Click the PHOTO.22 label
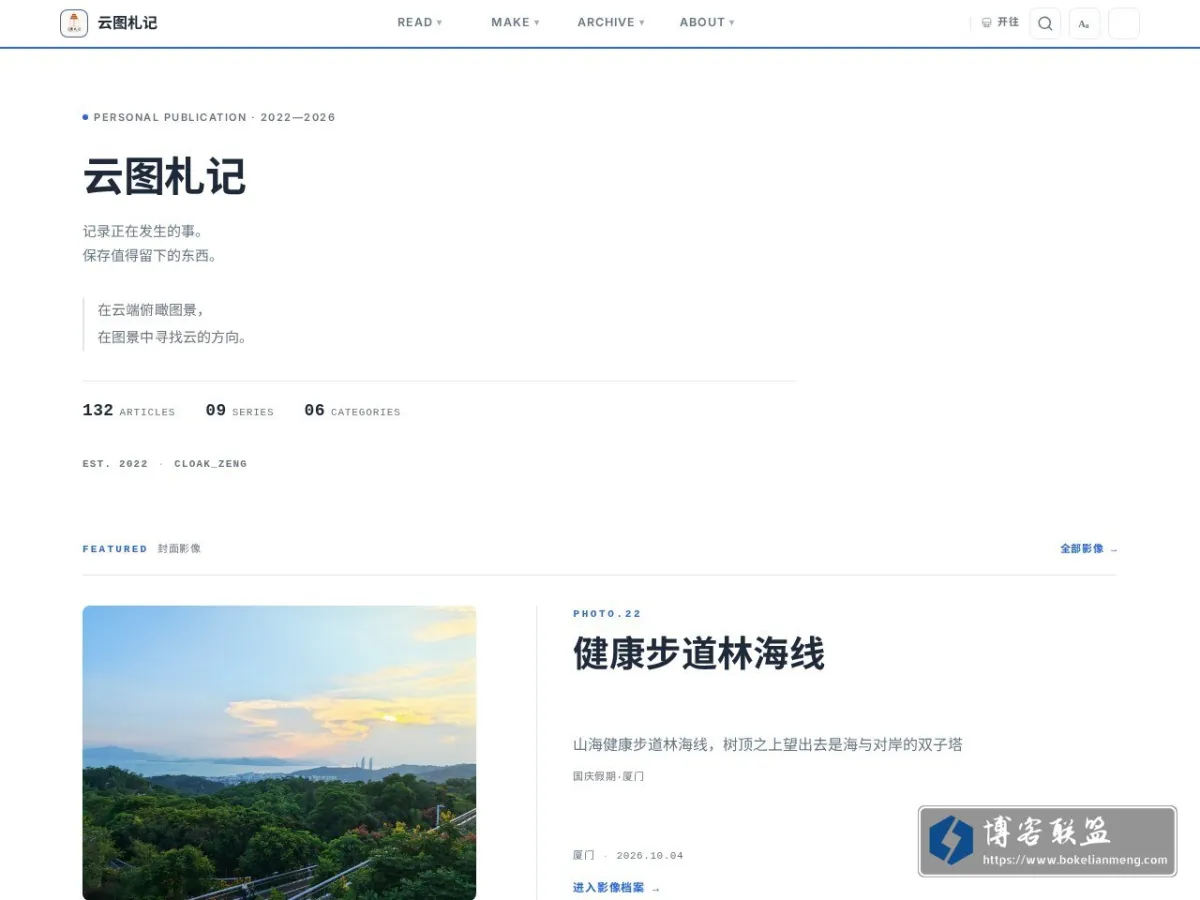 point(607,614)
